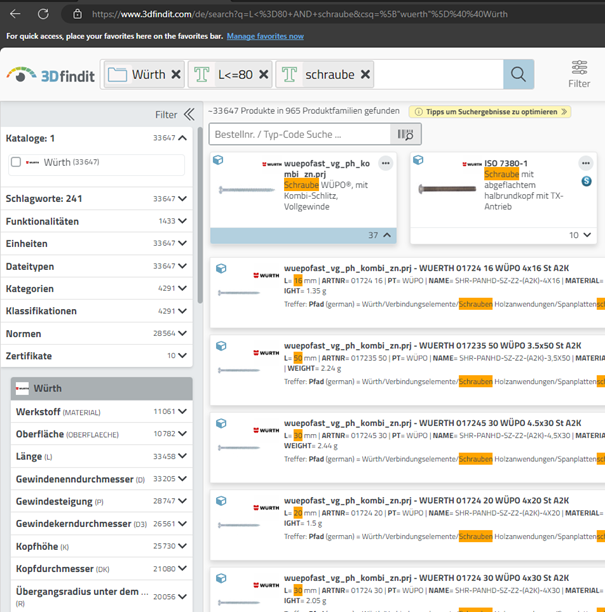Collapse the Kataloge filter section
This screenshot has height=612, width=605.
pos(182,138)
